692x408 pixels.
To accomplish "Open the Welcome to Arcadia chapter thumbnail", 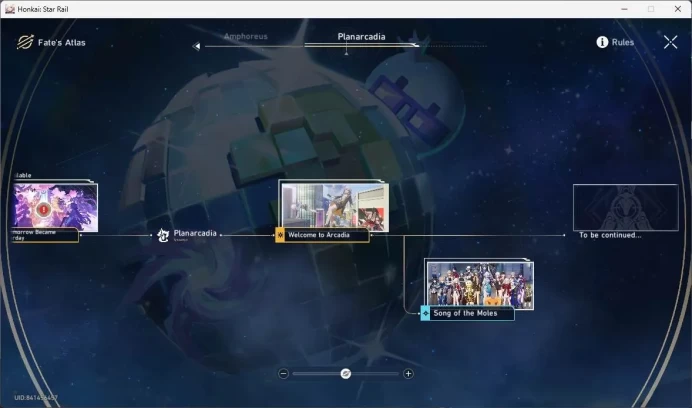I will tap(335, 207).
